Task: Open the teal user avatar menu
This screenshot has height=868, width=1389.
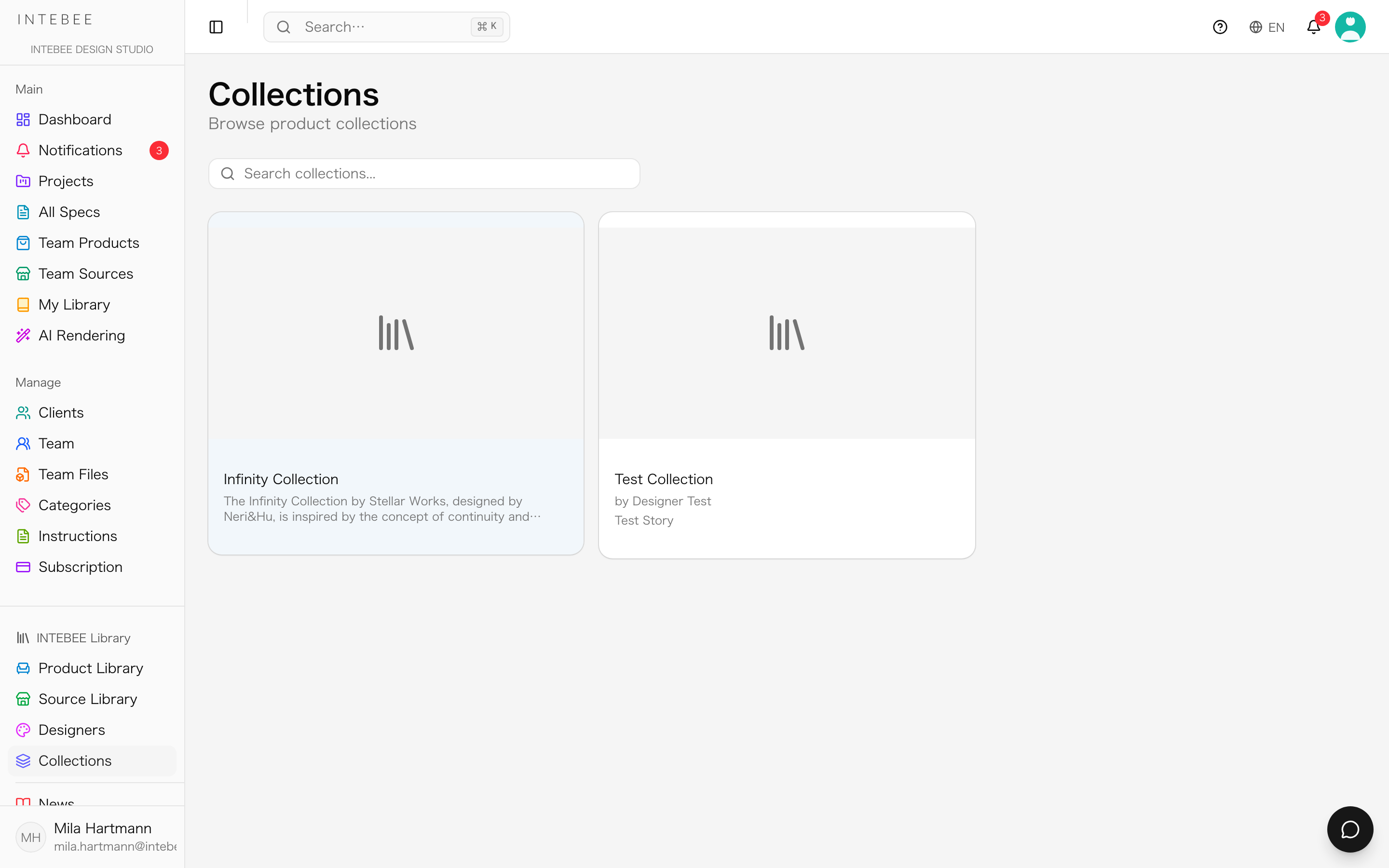Action: point(1350,27)
